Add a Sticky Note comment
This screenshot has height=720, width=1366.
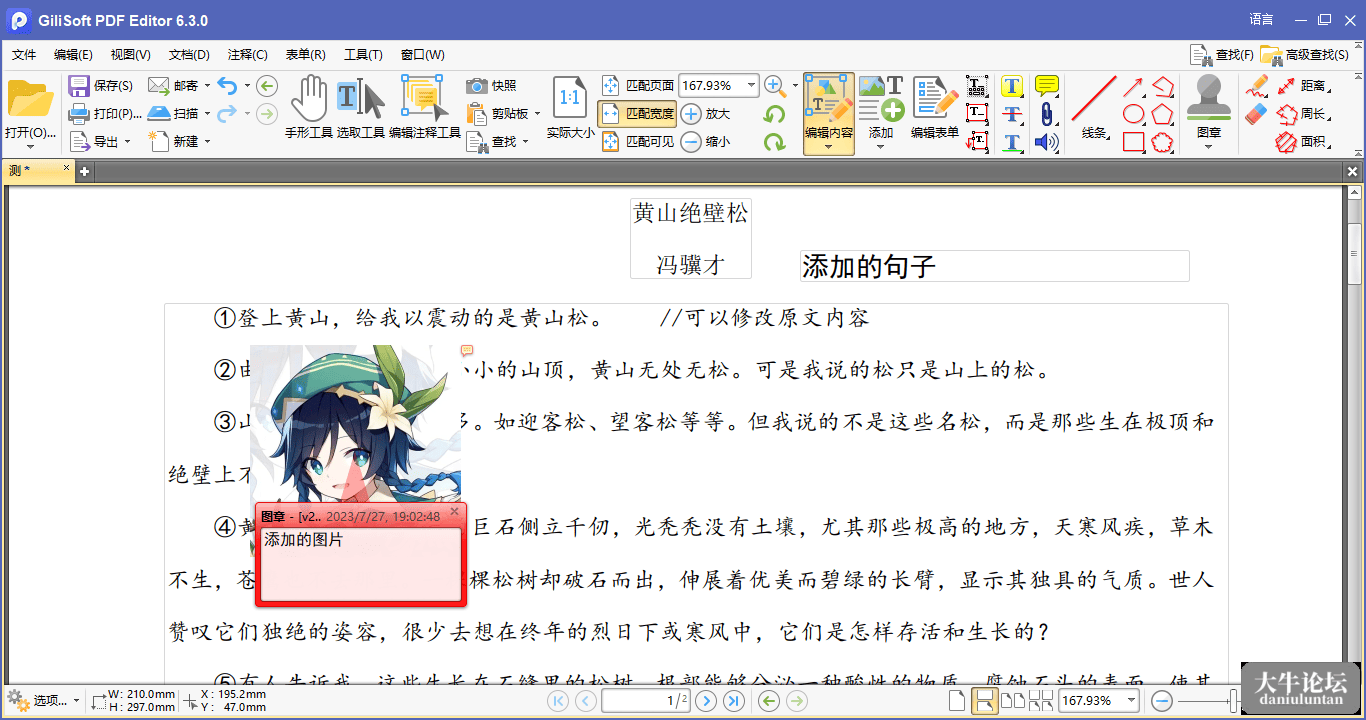[x=1046, y=86]
